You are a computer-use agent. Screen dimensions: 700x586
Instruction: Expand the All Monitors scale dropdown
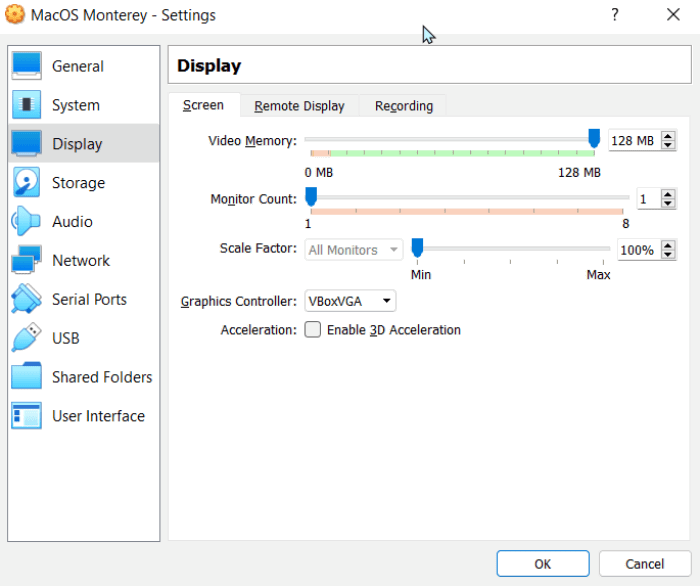coord(353,250)
